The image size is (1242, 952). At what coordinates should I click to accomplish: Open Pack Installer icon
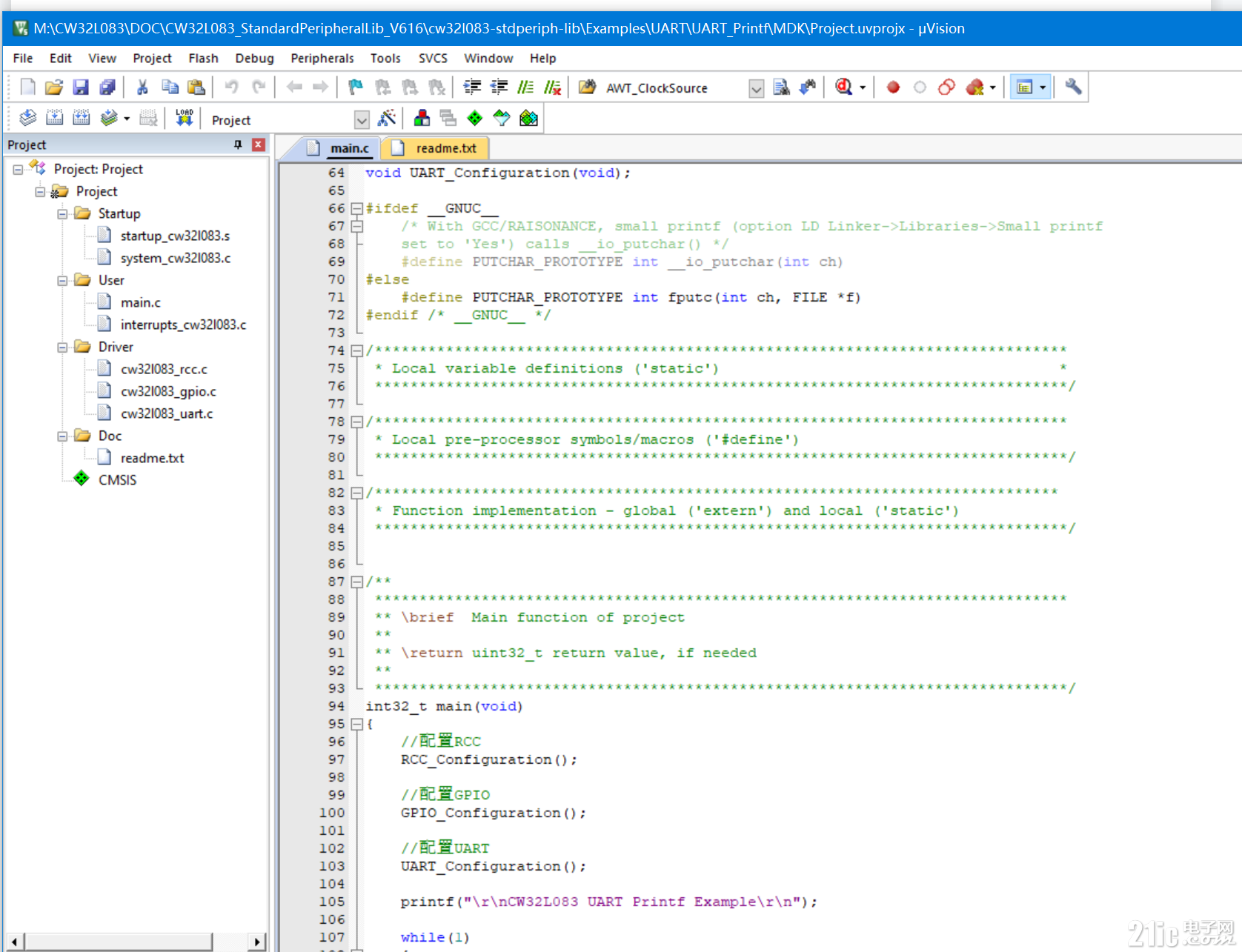(528, 118)
